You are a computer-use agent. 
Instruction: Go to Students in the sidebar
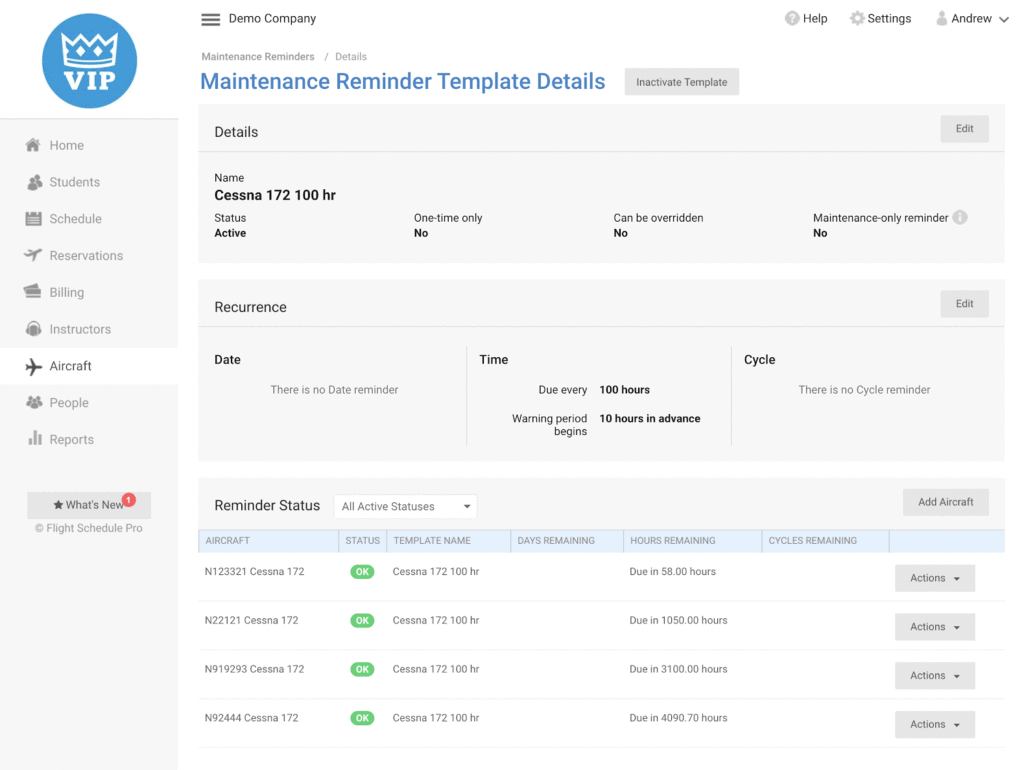click(x=74, y=182)
